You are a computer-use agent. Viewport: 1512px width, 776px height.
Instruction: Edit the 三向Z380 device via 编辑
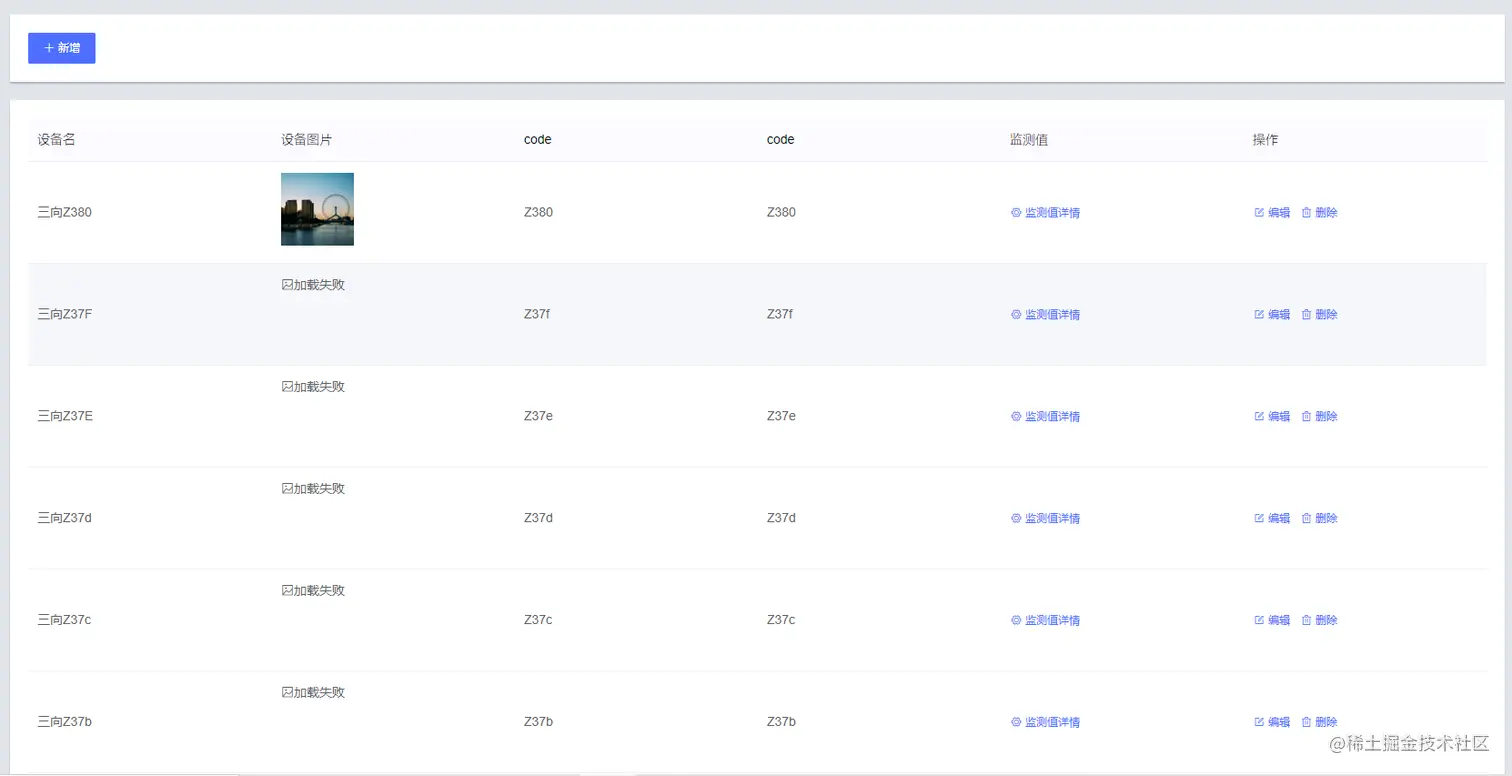coord(1272,213)
